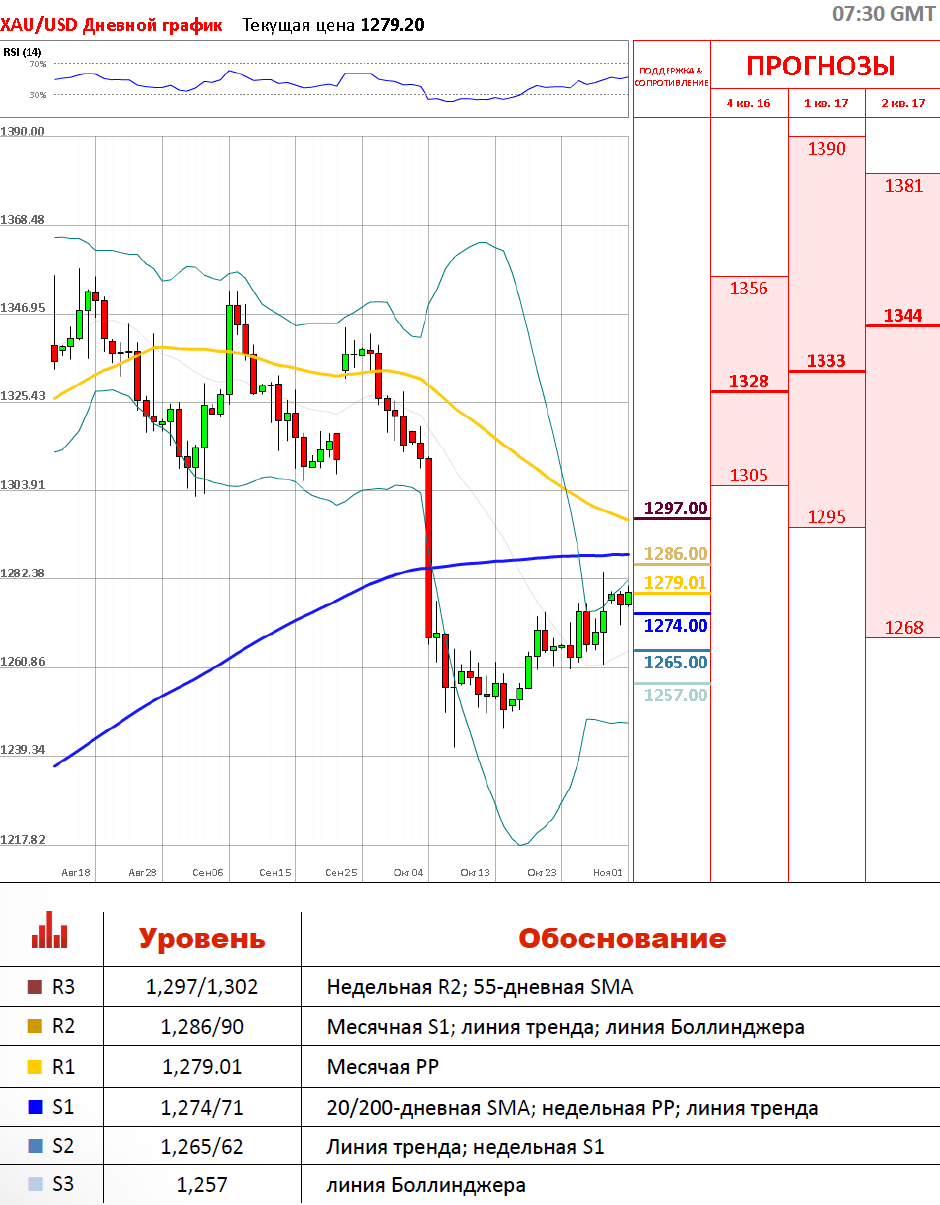Click the 07:30 GMT timestamp

(884, 14)
